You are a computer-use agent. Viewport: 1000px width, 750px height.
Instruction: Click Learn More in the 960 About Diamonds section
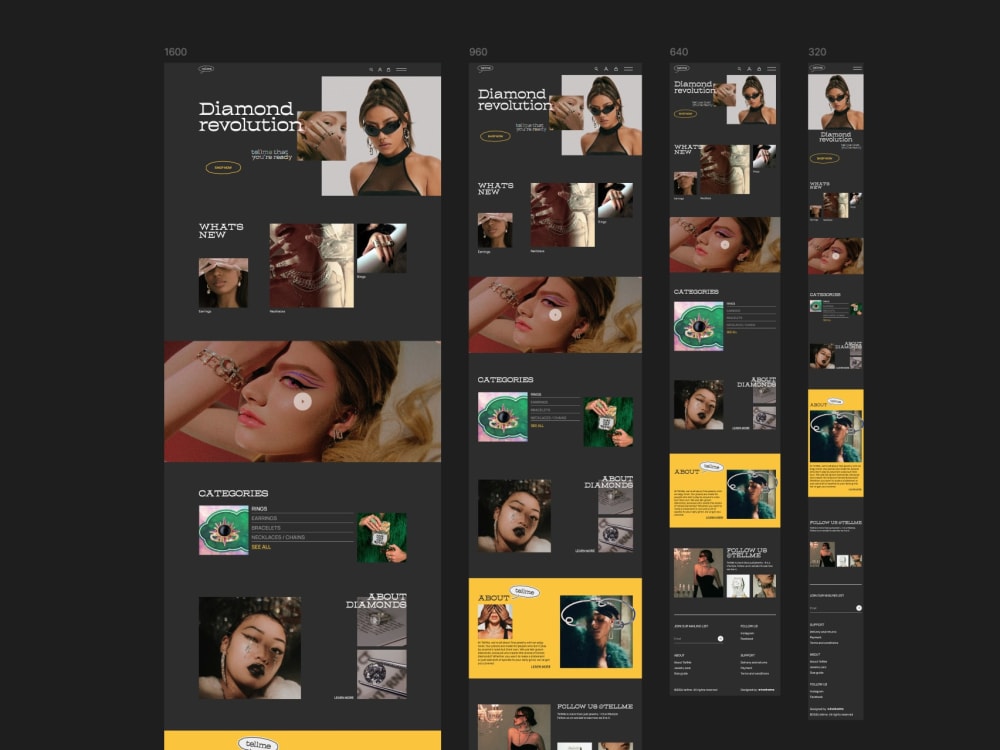585,550
